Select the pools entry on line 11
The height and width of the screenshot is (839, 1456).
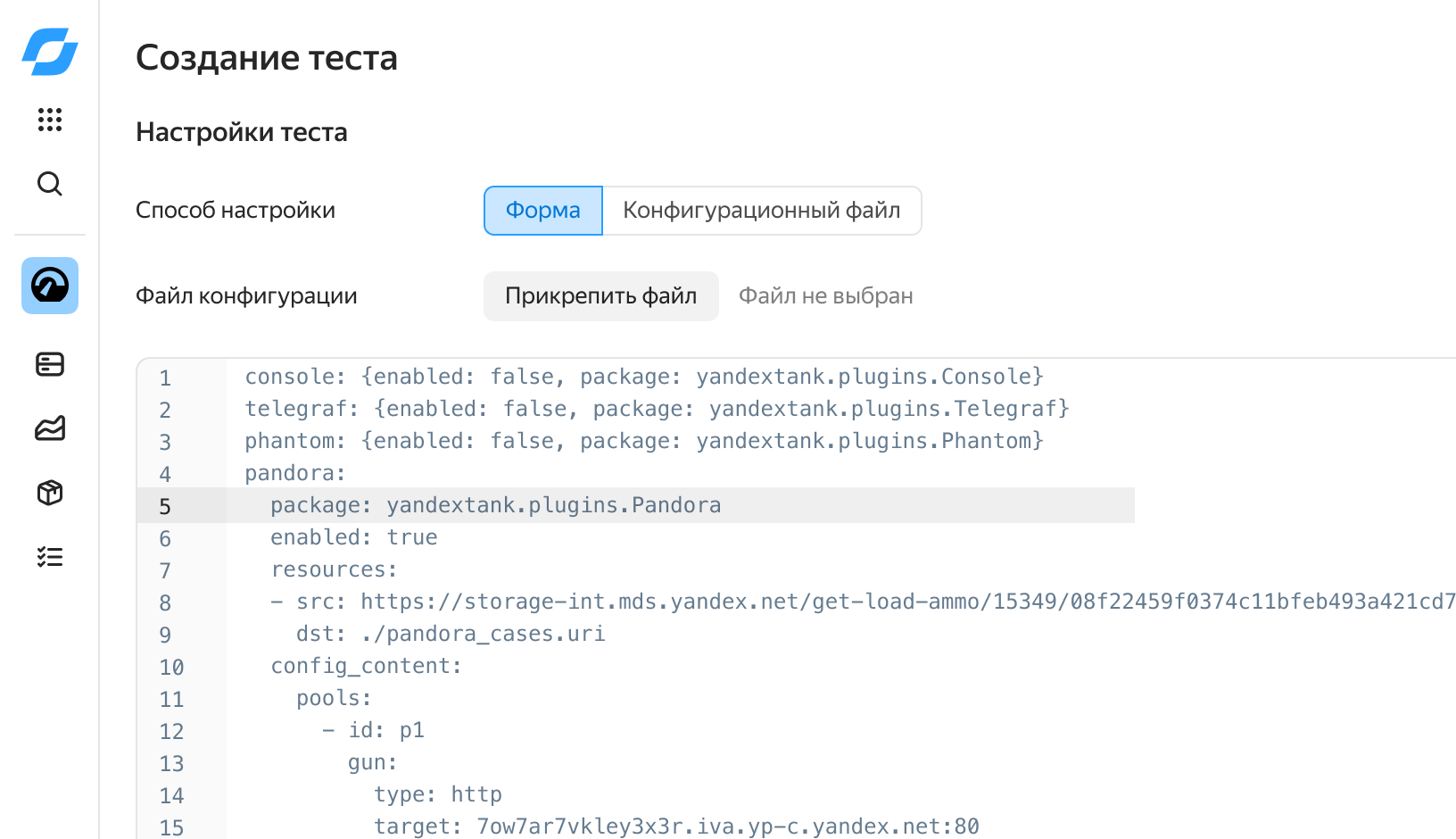pos(334,698)
